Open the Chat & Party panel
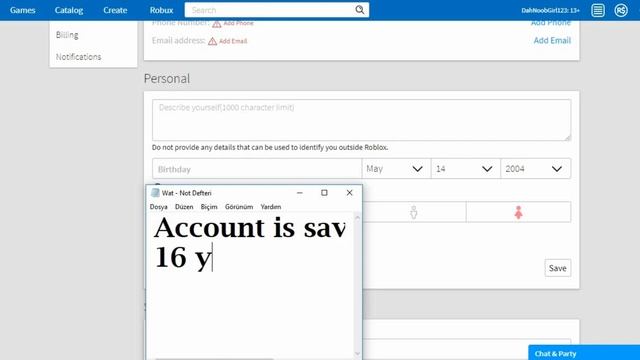 (x=584, y=353)
